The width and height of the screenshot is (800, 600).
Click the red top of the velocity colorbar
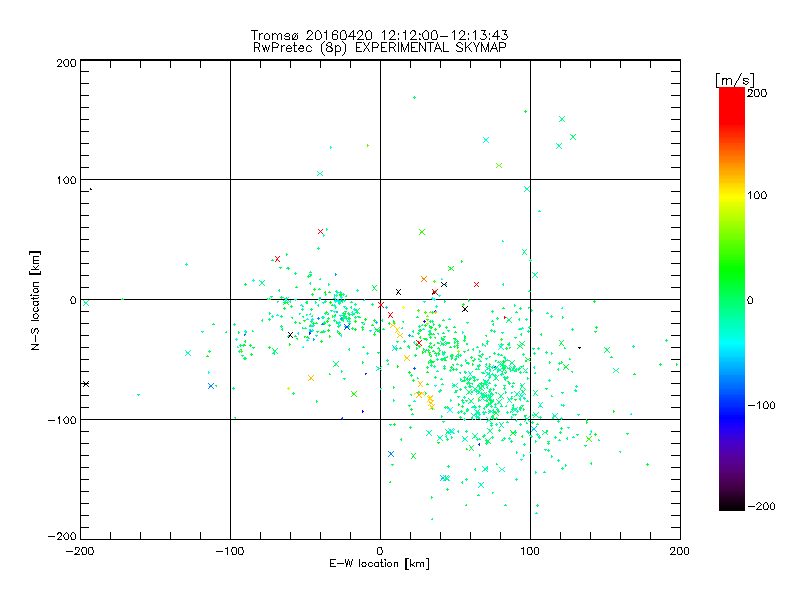[x=731, y=93]
